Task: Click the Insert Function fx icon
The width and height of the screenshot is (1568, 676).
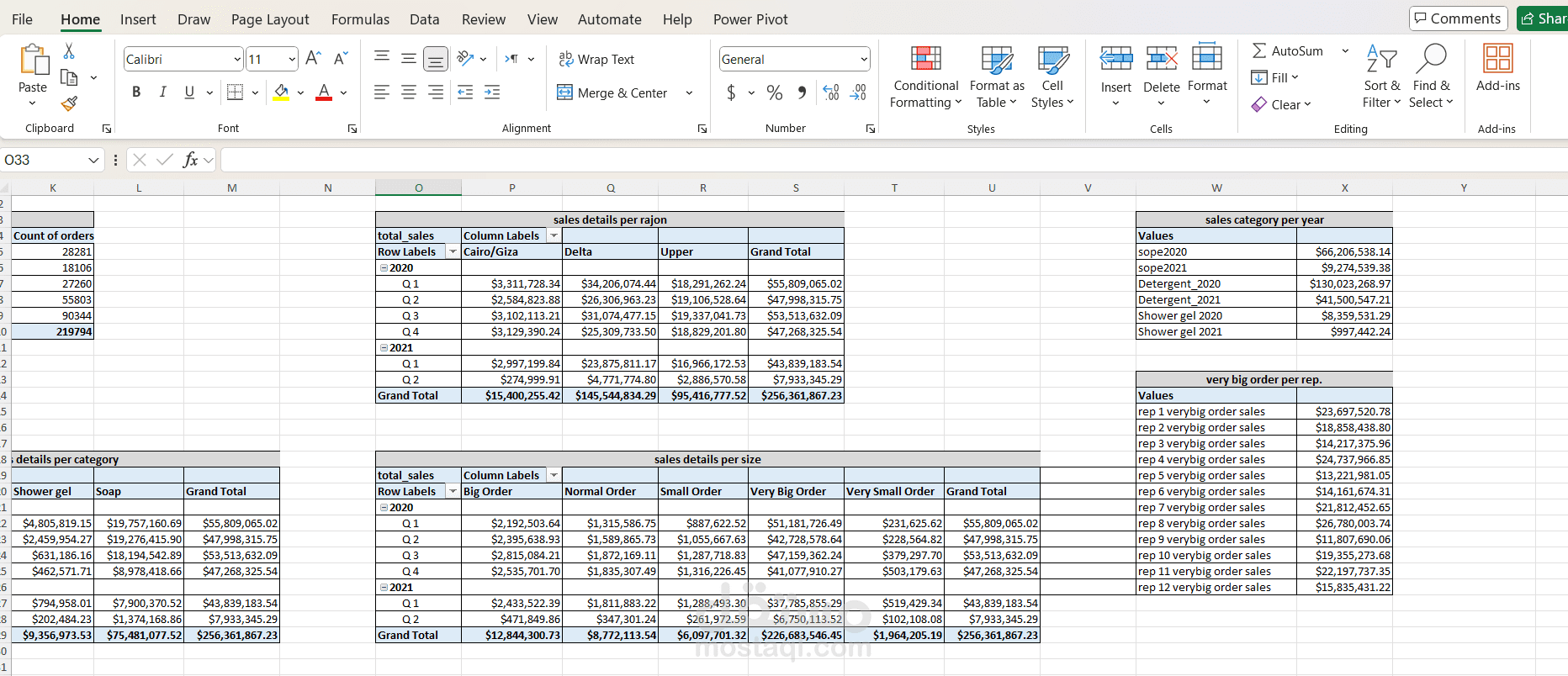Action: point(191,160)
